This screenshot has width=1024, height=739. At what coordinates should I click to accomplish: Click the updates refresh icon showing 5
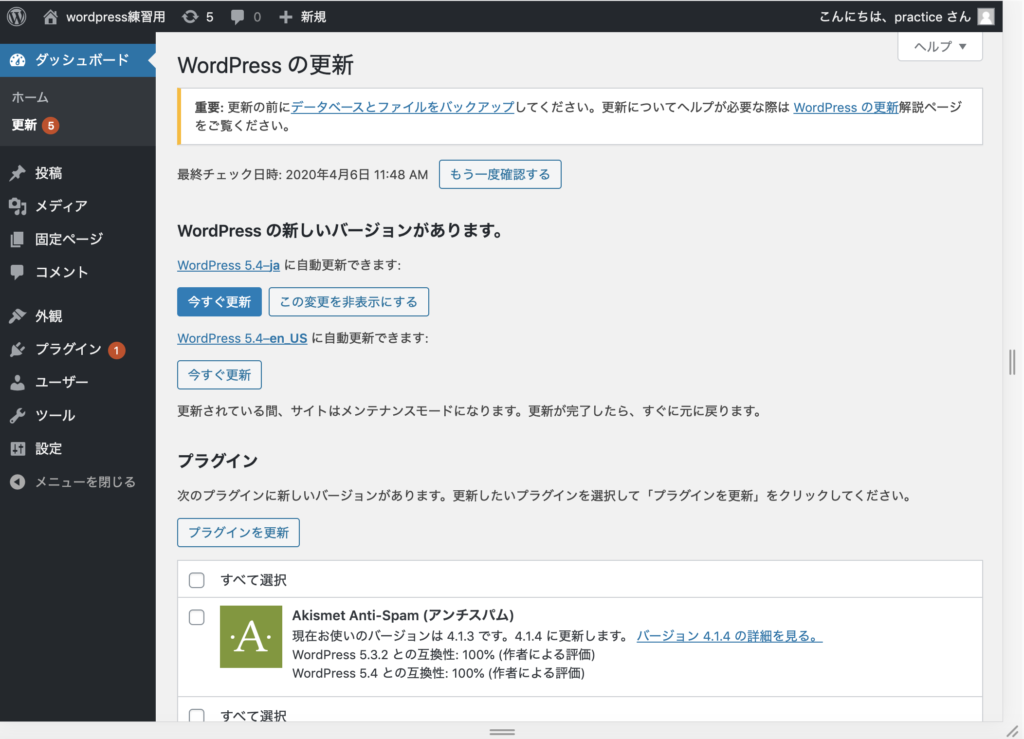(x=190, y=17)
